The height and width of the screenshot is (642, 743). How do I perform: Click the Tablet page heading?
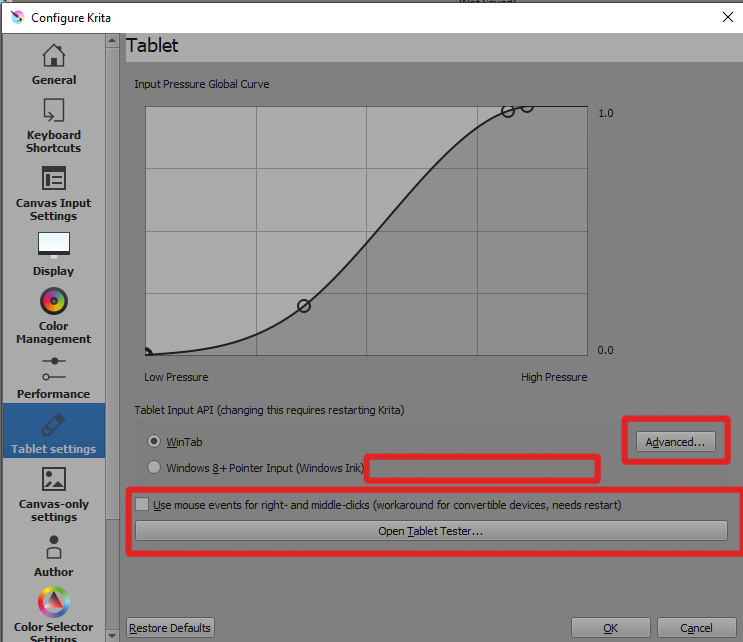pos(152,45)
